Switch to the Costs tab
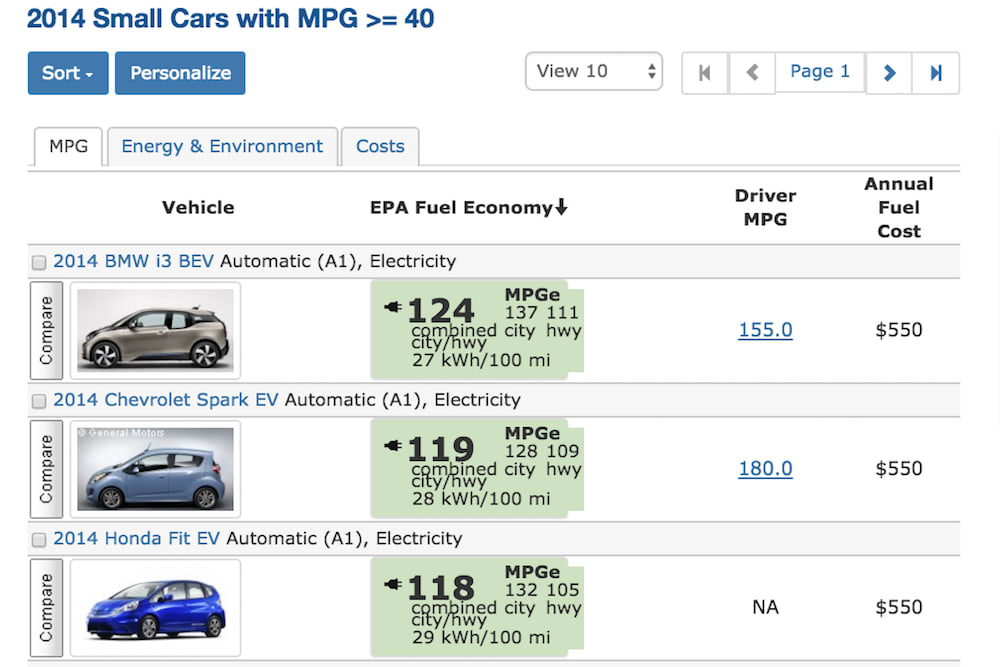 point(380,147)
